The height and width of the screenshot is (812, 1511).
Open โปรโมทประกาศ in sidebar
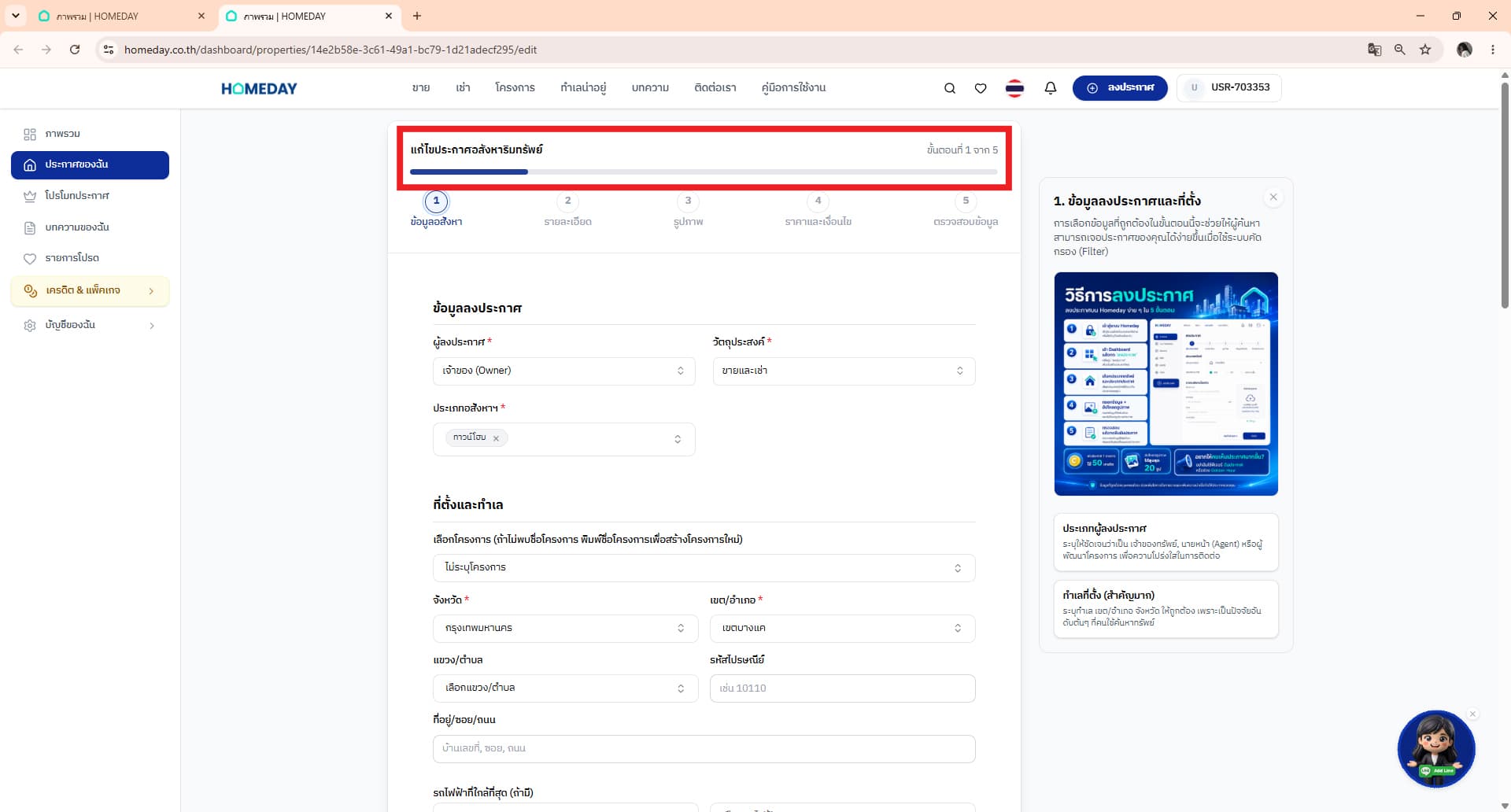90,196
